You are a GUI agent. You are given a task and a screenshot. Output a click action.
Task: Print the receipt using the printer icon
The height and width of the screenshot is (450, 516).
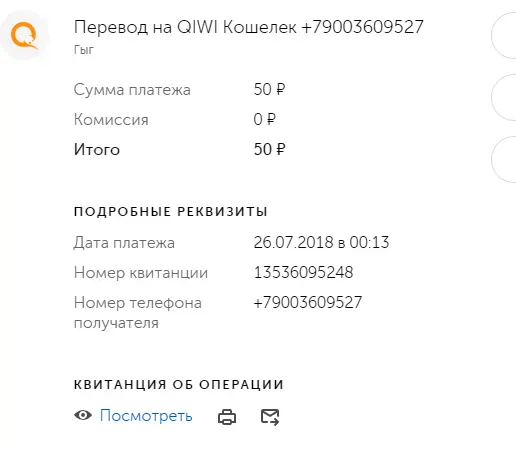pos(227,417)
